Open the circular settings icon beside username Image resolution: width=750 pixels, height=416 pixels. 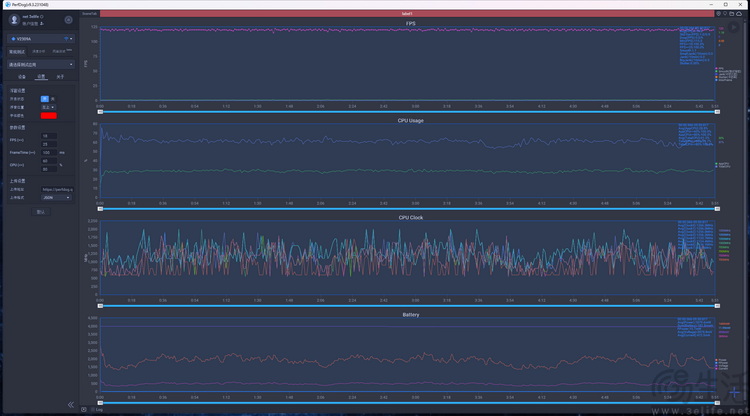tap(68, 20)
